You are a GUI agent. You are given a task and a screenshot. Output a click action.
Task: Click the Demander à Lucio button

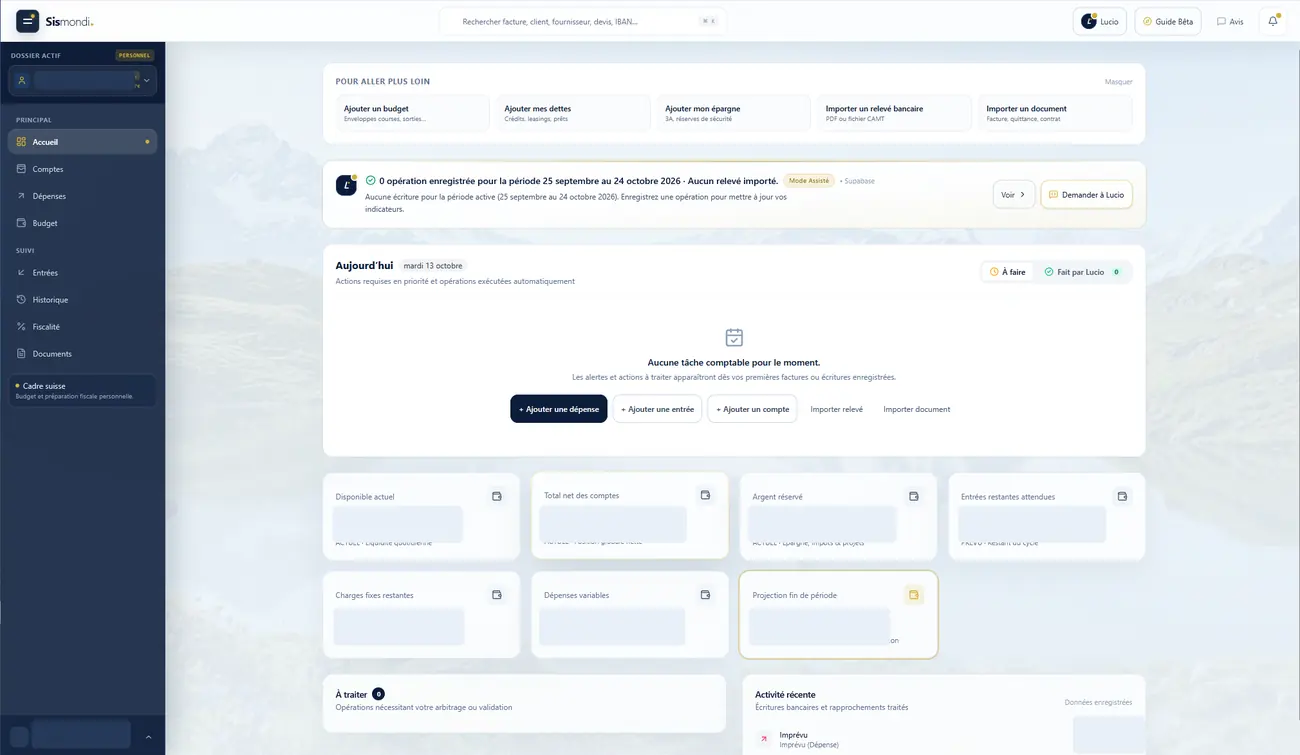[x=1086, y=194]
